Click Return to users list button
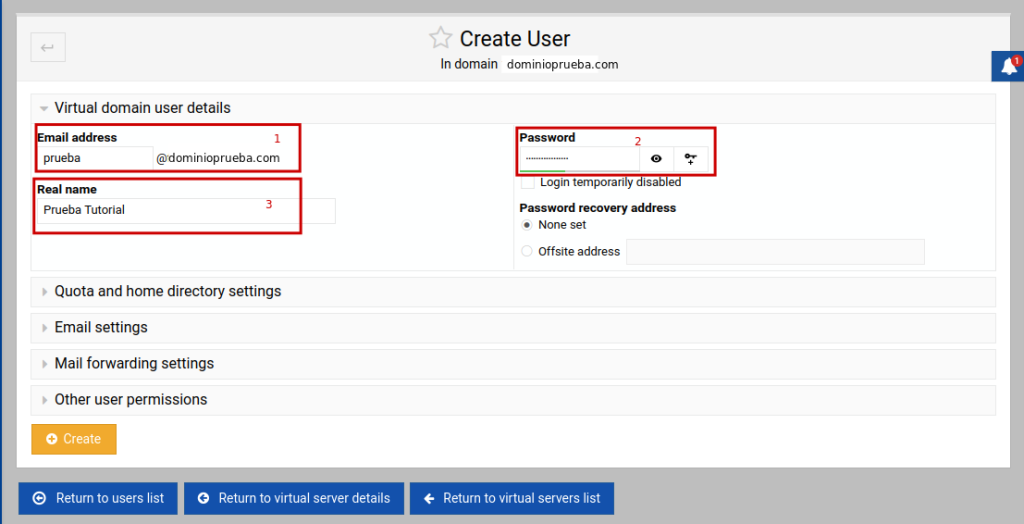The image size is (1024, 524). [x=98, y=498]
